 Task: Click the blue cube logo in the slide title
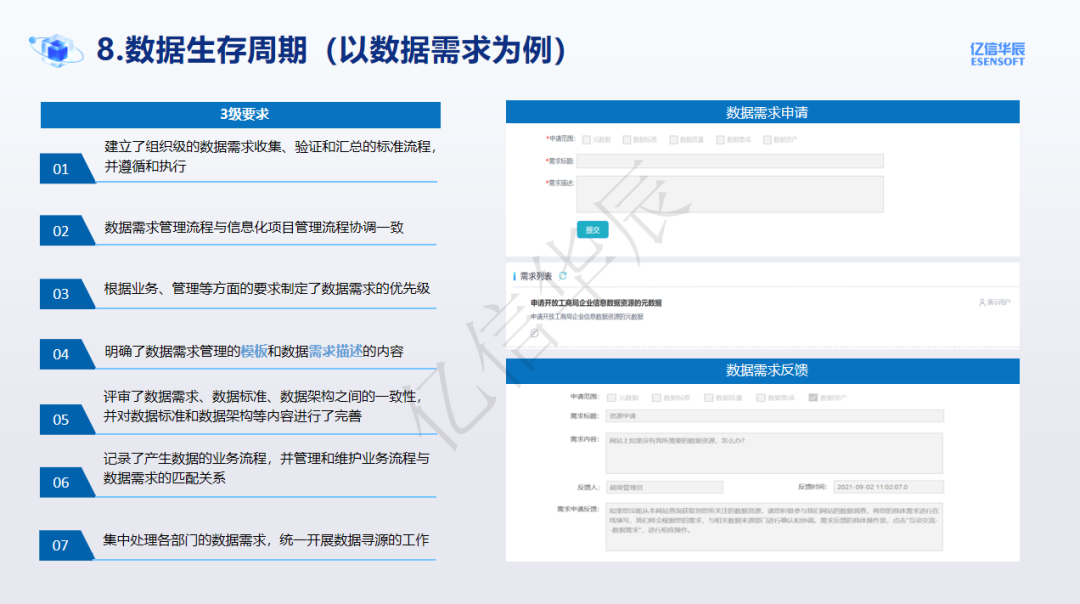[59, 49]
